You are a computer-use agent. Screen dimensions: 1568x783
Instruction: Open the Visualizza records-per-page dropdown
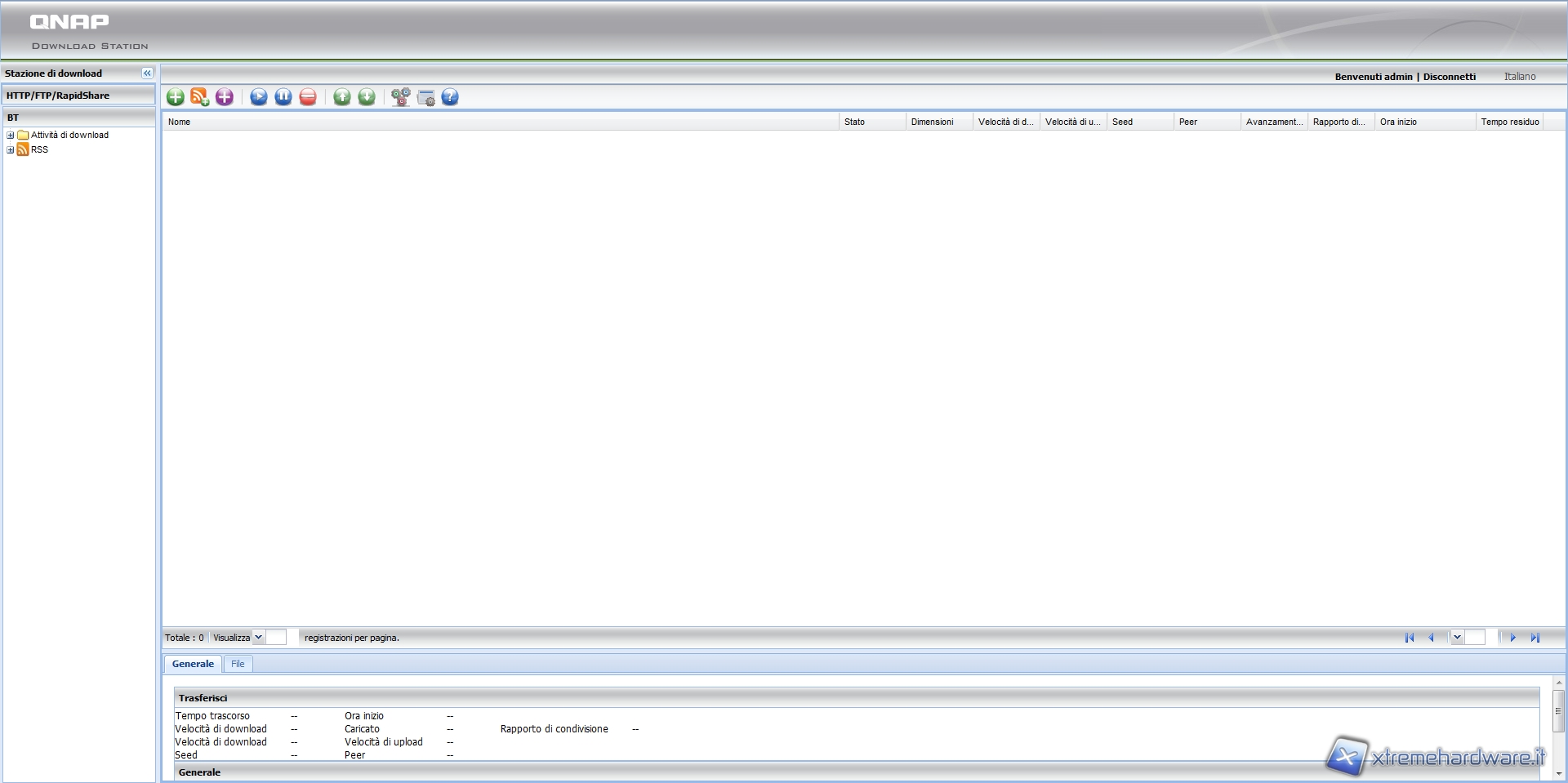click(258, 638)
